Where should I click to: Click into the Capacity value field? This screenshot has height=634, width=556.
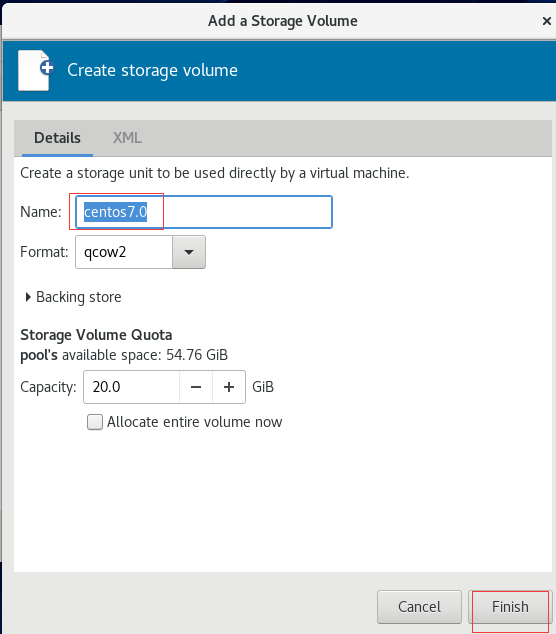[x=131, y=387]
